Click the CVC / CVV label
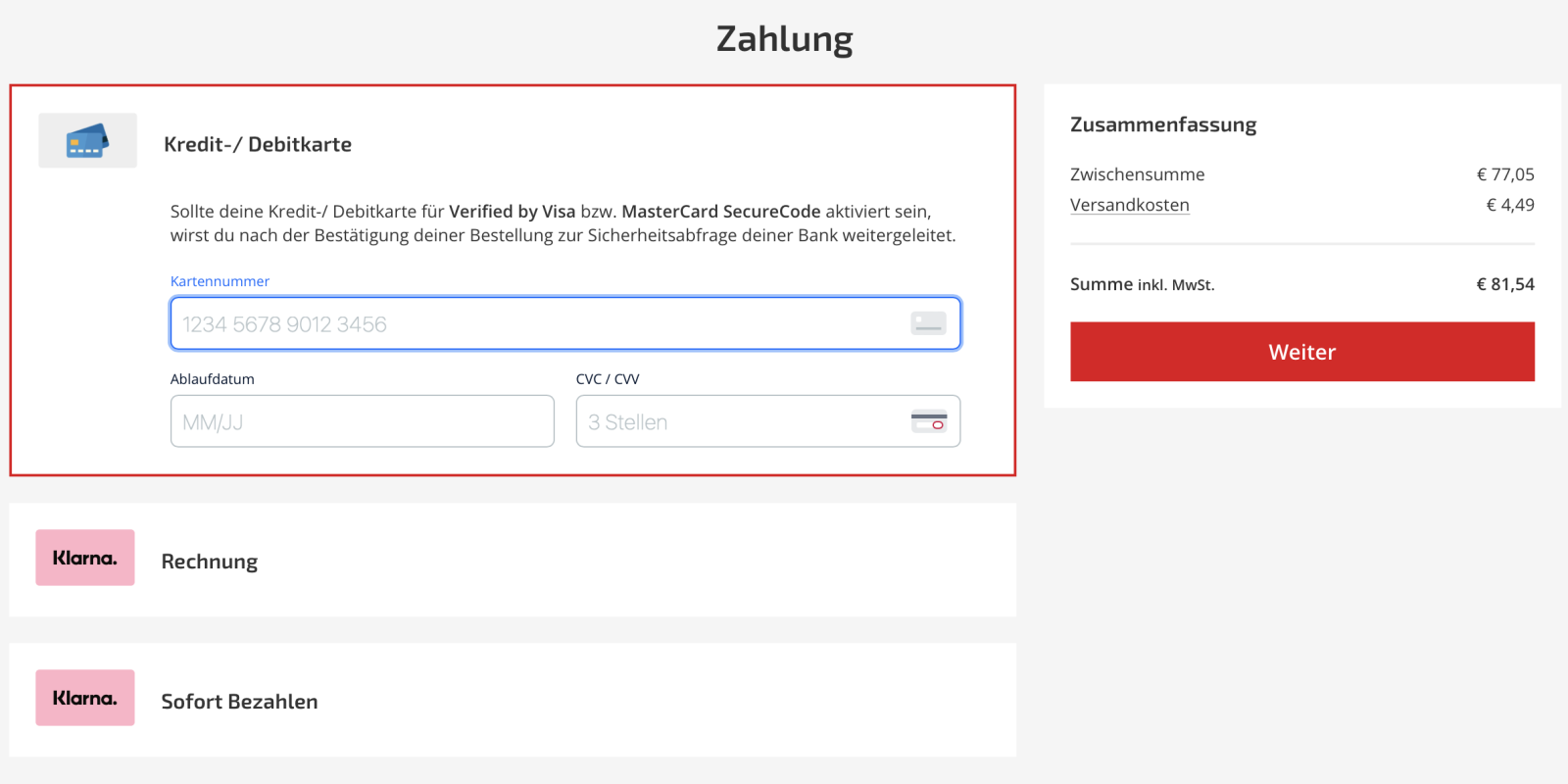Viewport: 1568px width, 784px height. [x=608, y=379]
